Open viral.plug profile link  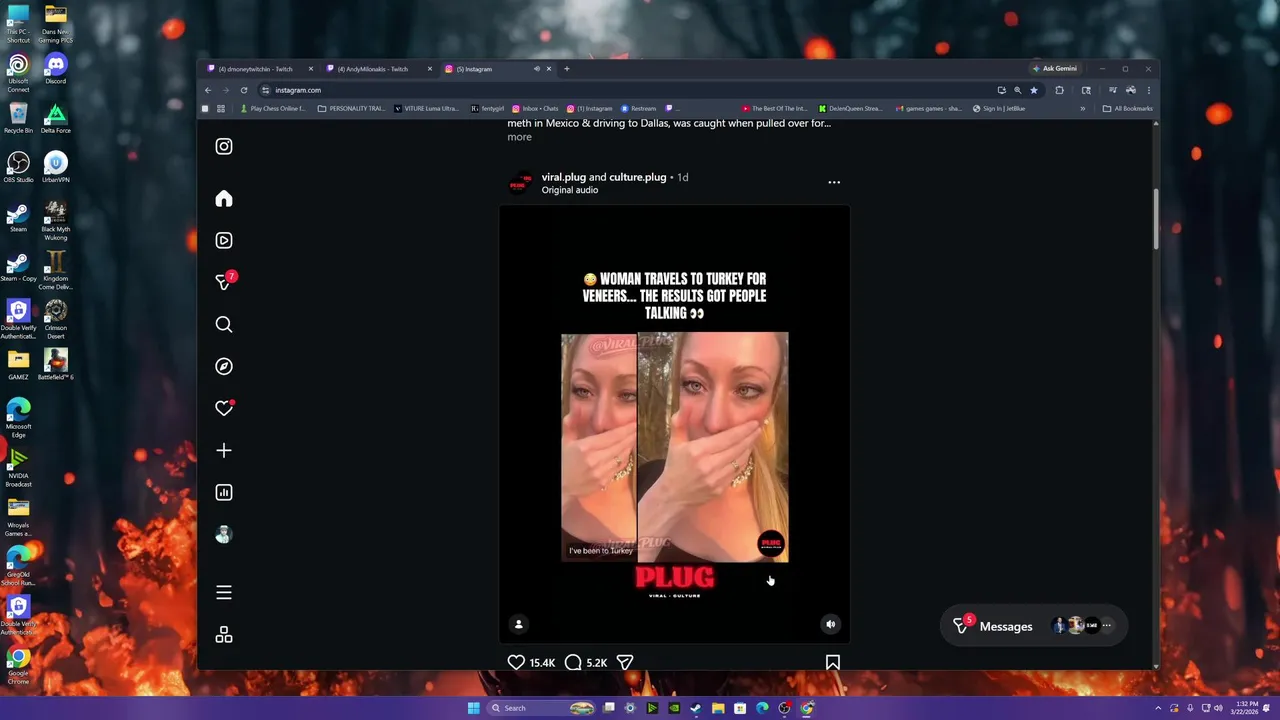pos(564,177)
